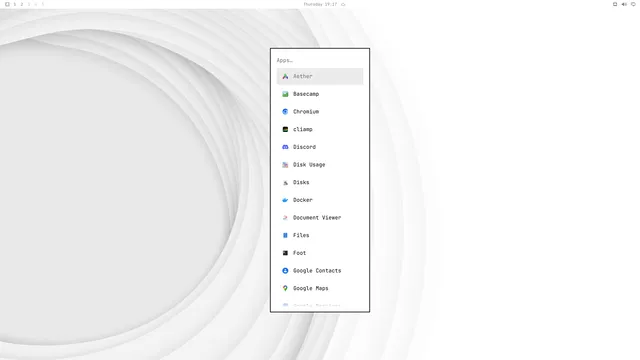The image size is (640, 360).
Task: Open the Google Contacts icon
Action: (x=285, y=271)
